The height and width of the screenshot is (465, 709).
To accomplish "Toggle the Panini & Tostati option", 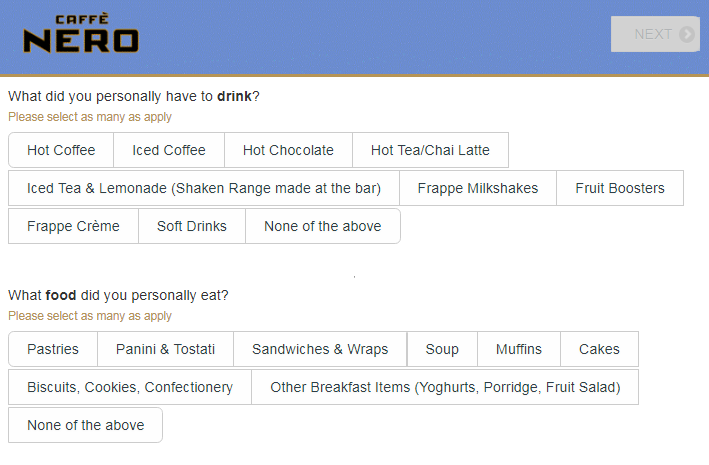I will pos(165,349).
